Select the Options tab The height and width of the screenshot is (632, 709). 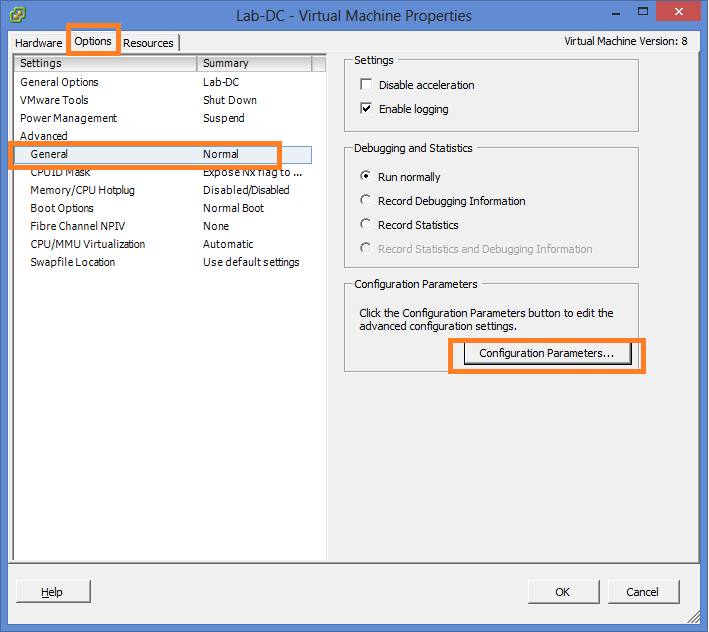93,41
